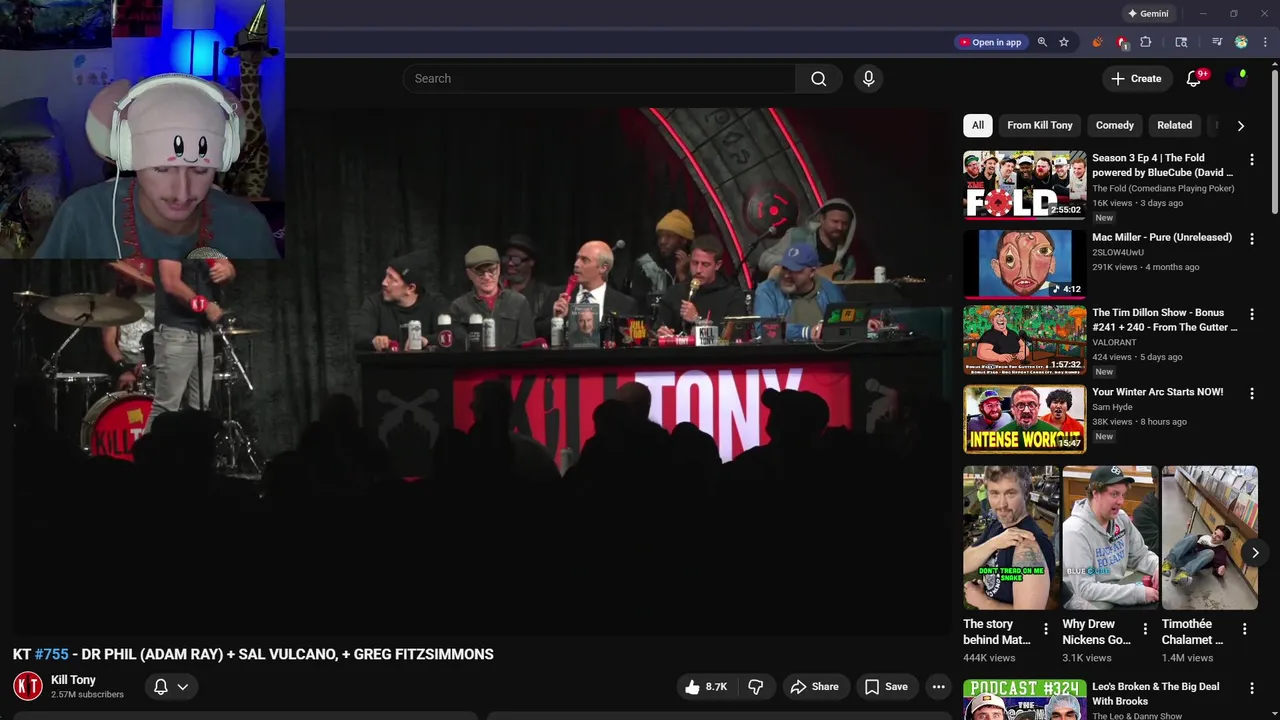This screenshot has height=720, width=1280.
Task: Like the video with the 8.7K thumbs-up
Action: (x=706, y=687)
